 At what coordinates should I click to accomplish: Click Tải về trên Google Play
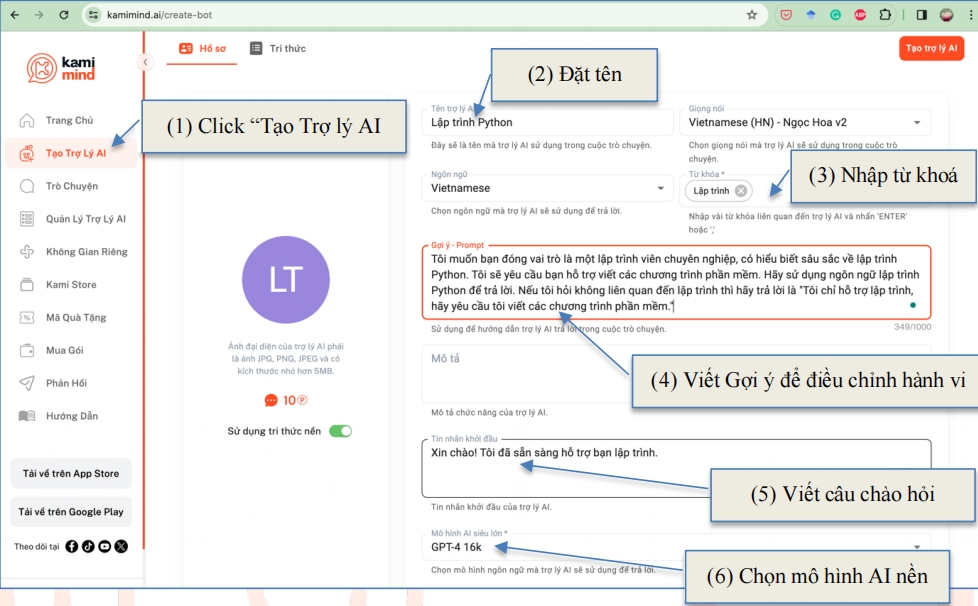point(71,512)
